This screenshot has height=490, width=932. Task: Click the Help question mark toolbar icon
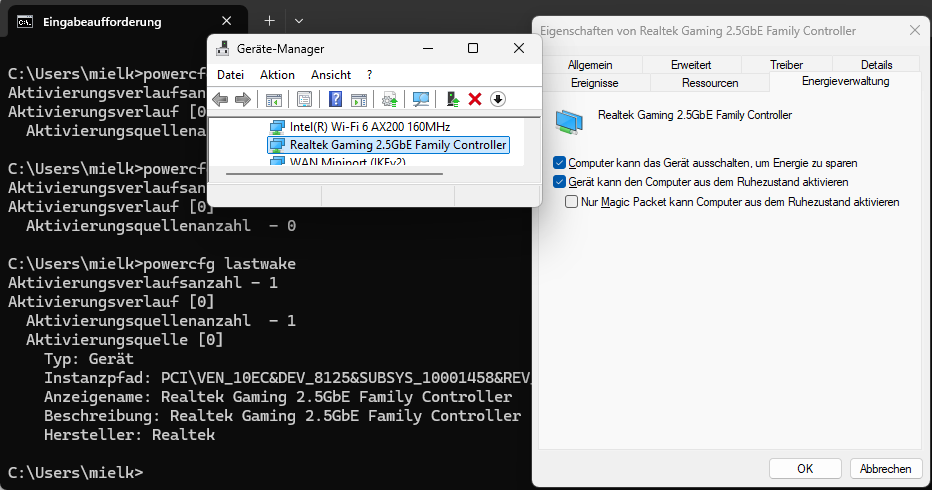(335, 99)
